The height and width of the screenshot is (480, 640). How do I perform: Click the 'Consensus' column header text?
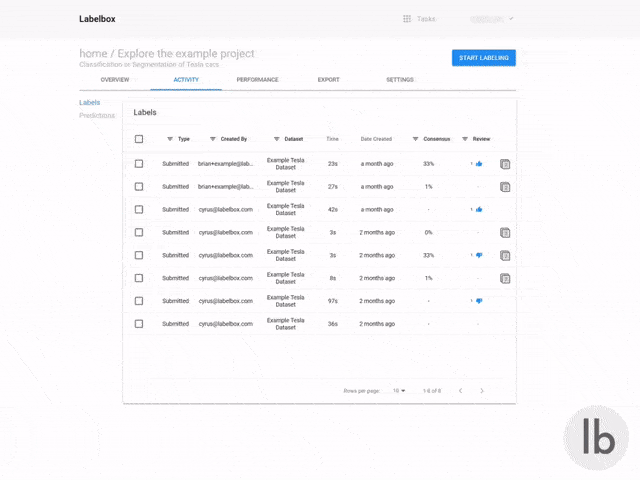[437, 139]
